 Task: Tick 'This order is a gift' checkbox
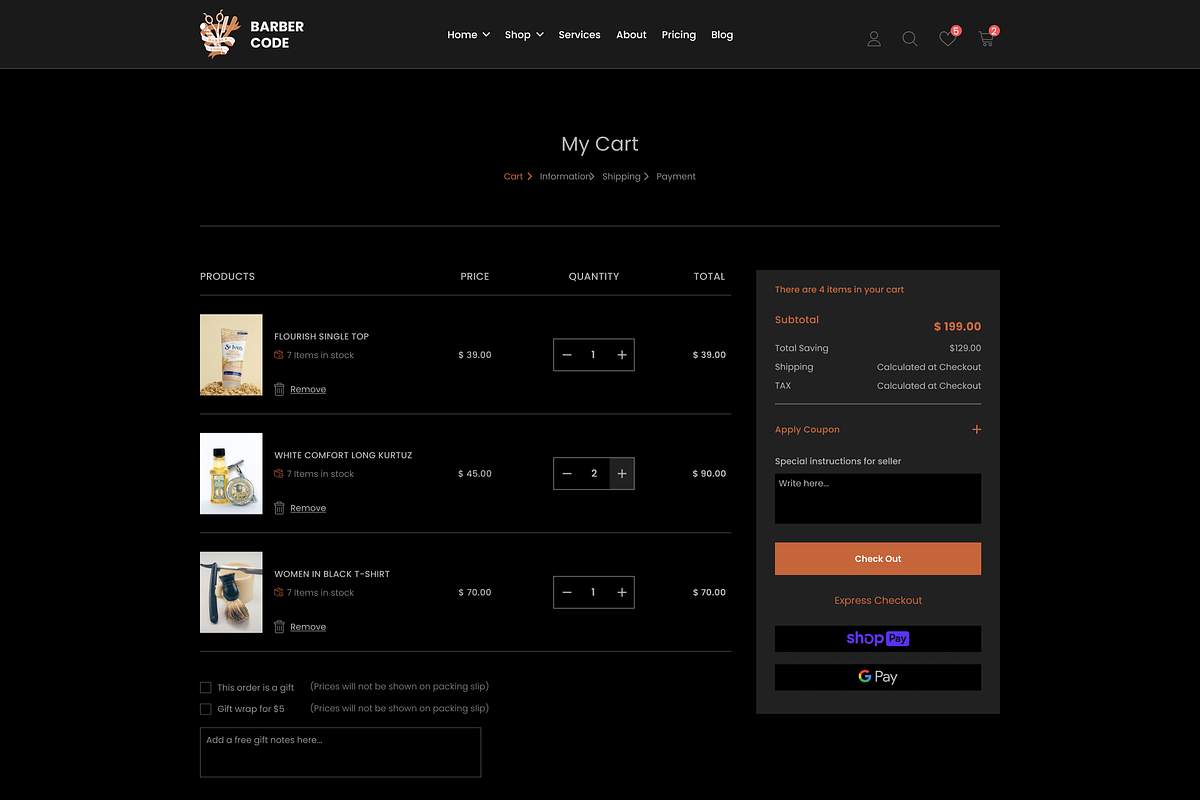(206, 688)
